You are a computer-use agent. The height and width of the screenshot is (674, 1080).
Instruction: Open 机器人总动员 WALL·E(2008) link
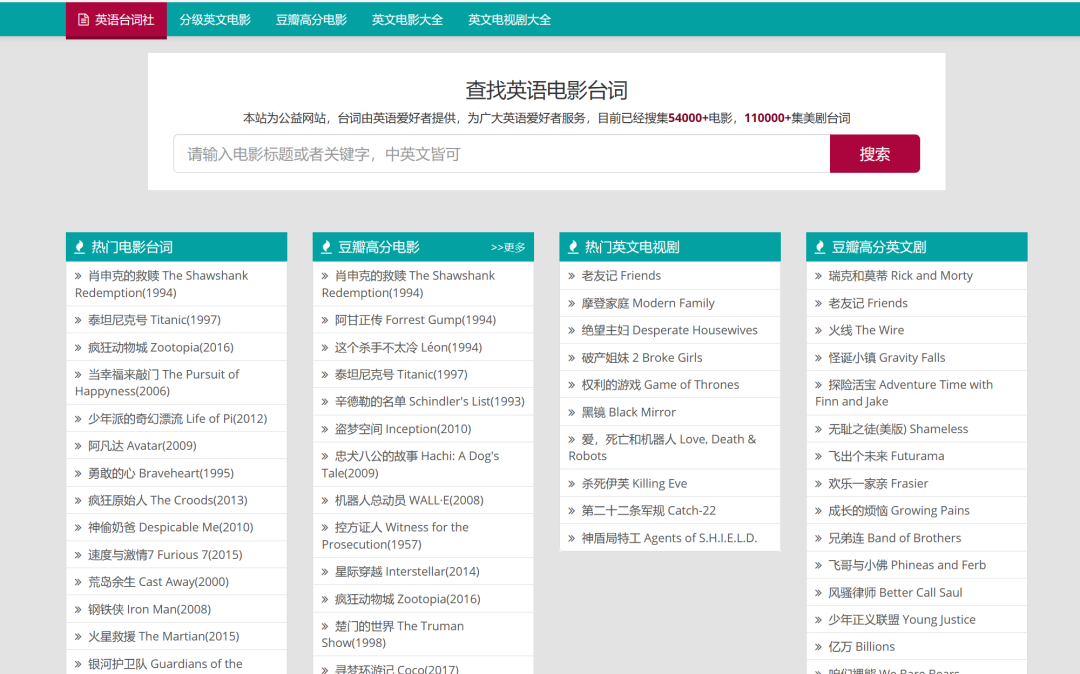coord(408,500)
